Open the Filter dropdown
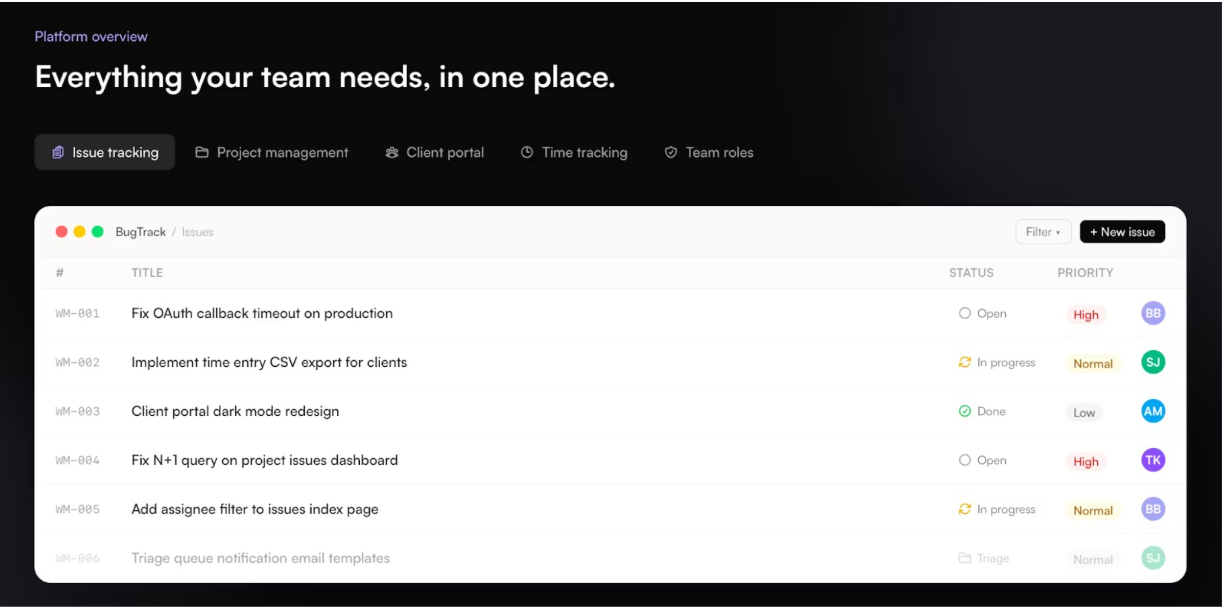 1043,232
